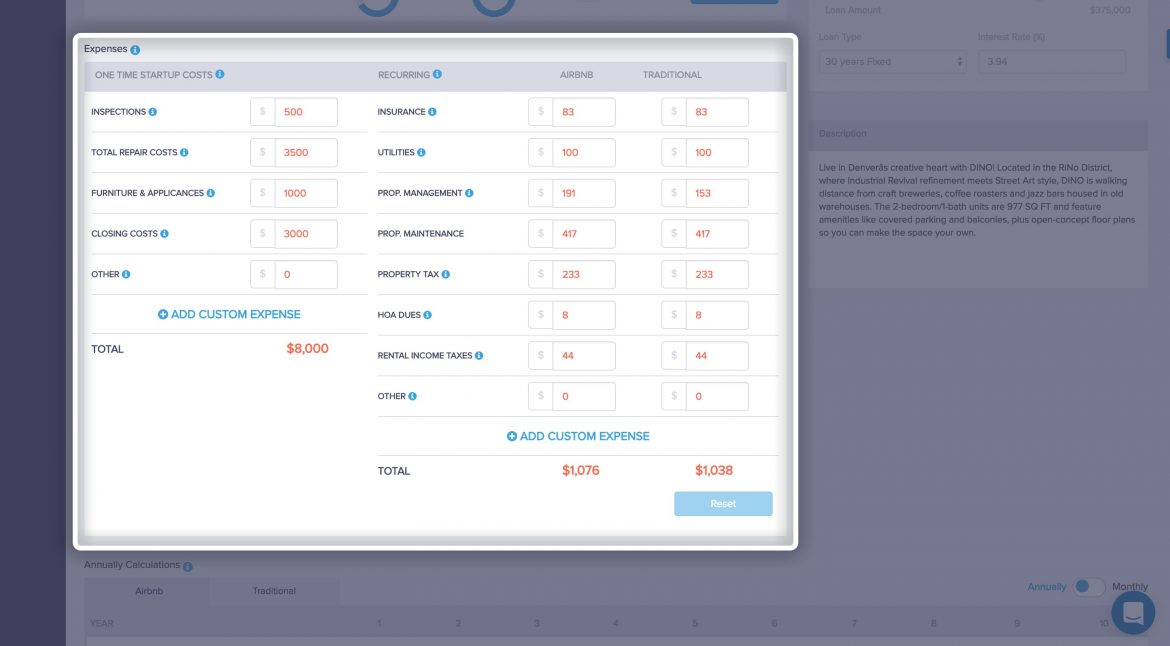
Task: Open the Loan Type dropdown
Action: coord(892,62)
